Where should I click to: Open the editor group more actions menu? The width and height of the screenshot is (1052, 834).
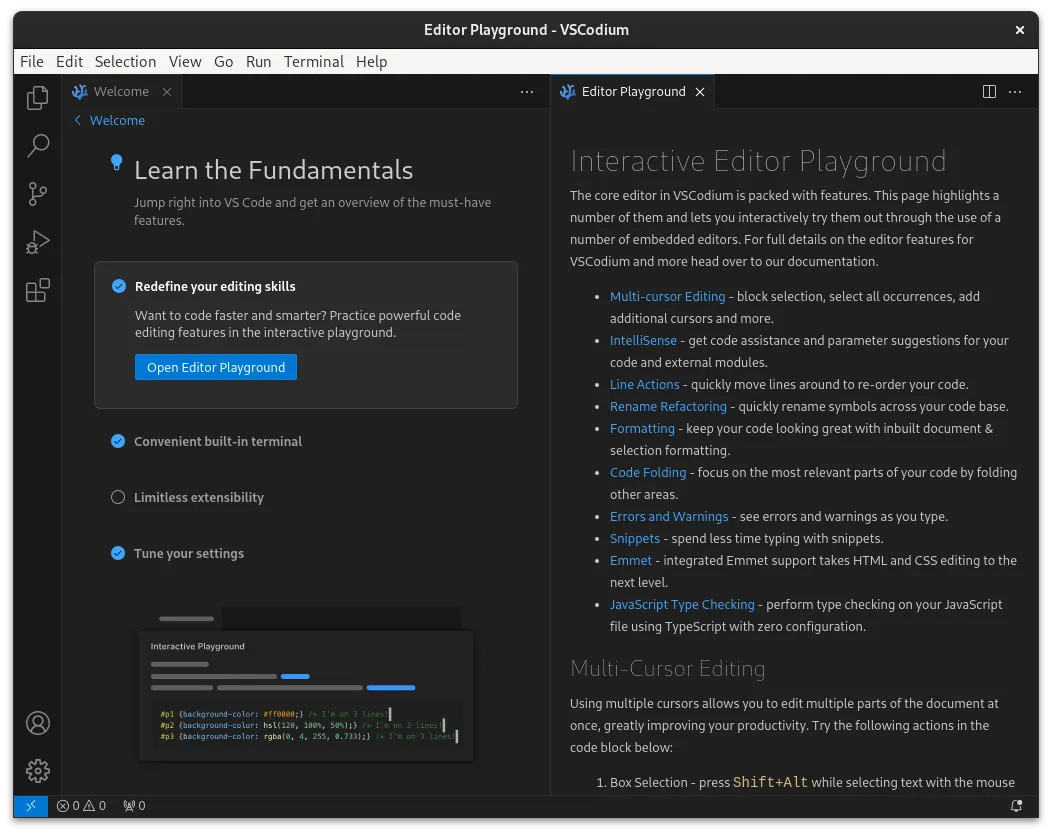(1015, 91)
